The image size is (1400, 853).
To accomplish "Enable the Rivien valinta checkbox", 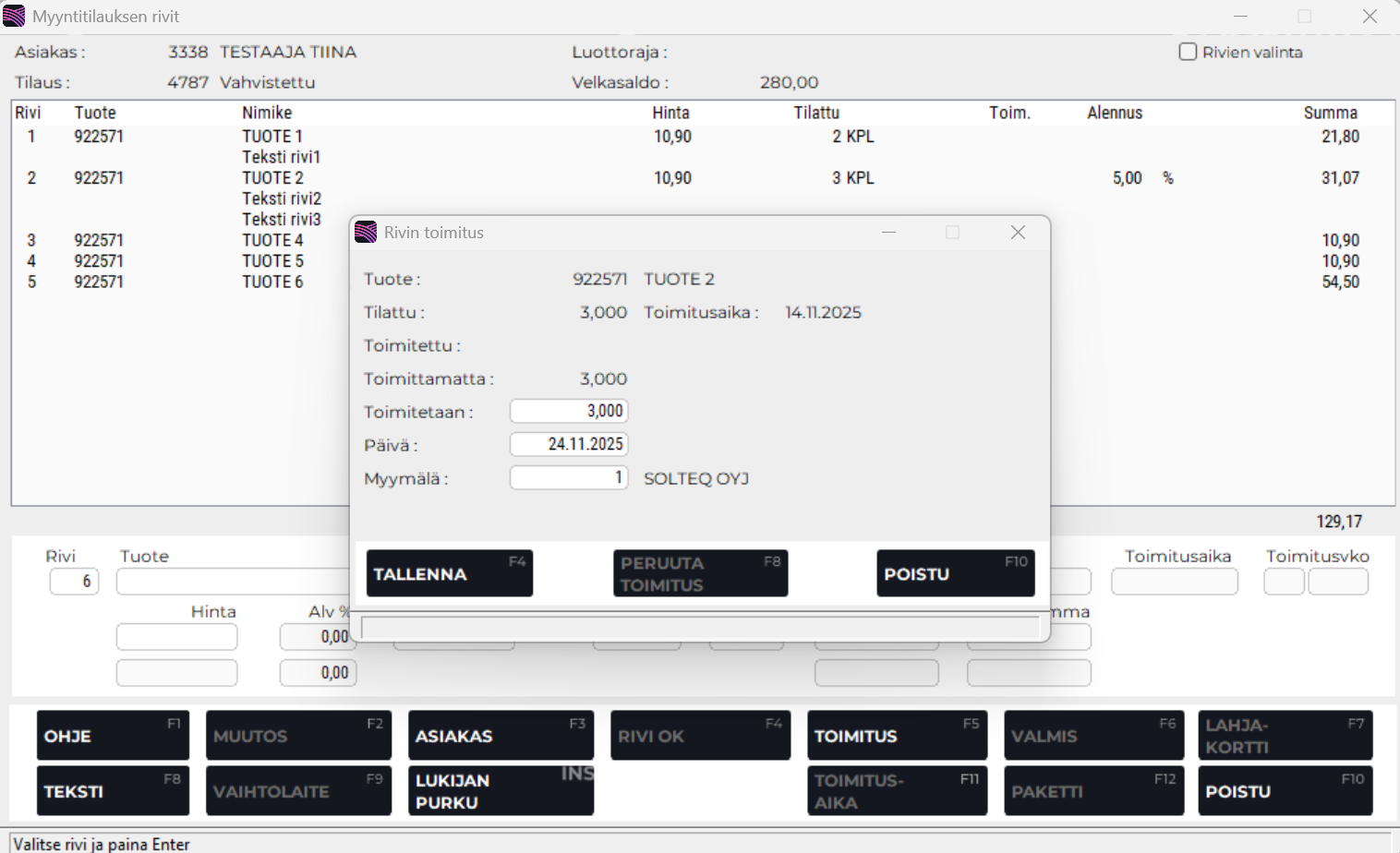I will point(1189,53).
